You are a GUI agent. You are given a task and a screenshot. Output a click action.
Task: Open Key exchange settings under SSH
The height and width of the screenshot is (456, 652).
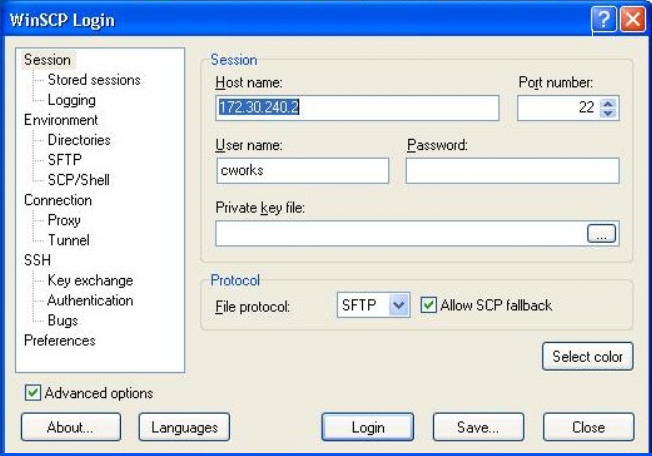[x=90, y=280]
